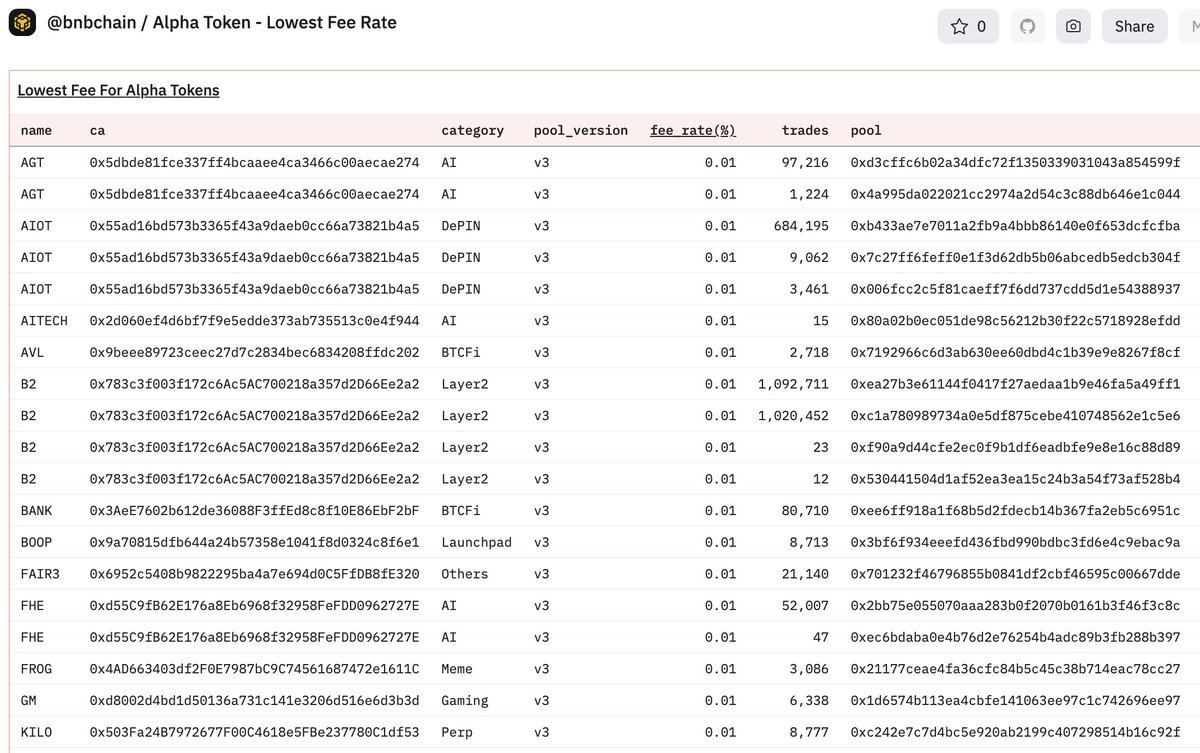Open the GitHub icon button
1200x753 pixels.
pyautogui.click(x=1027, y=26)
